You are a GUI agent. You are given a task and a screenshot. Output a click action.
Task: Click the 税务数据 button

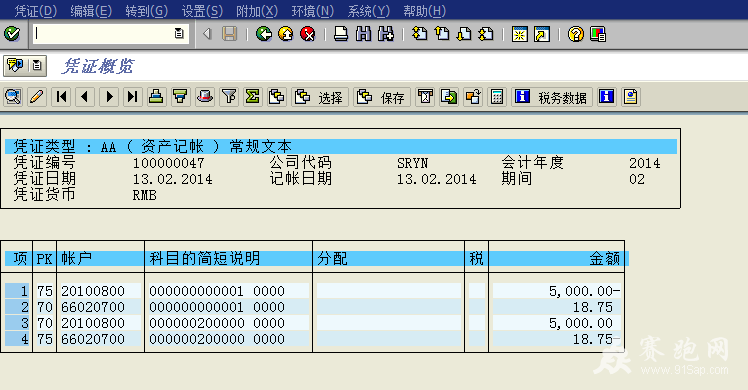pyautogui.click(x=552, y=97)
